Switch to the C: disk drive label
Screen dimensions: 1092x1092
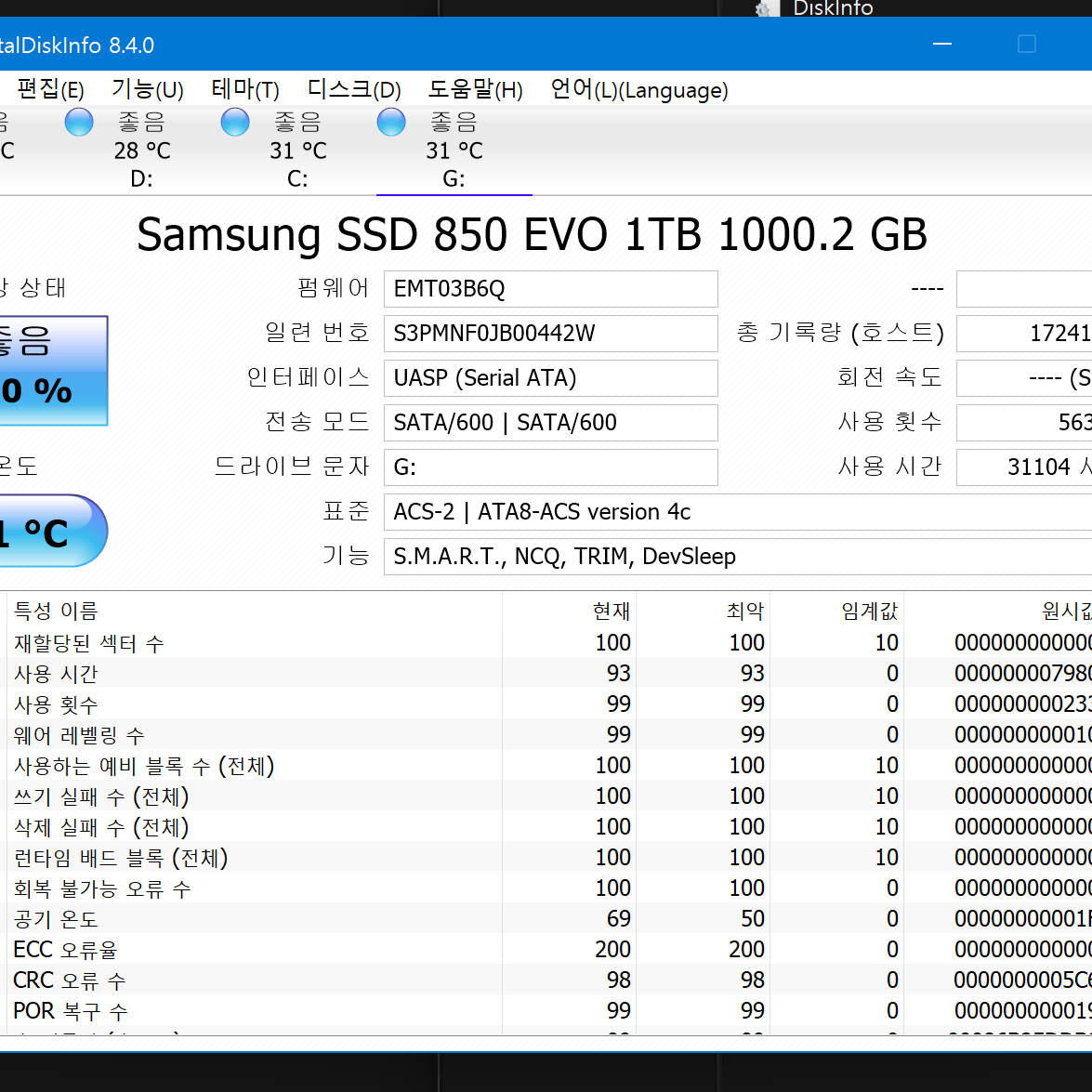(298, 179)
